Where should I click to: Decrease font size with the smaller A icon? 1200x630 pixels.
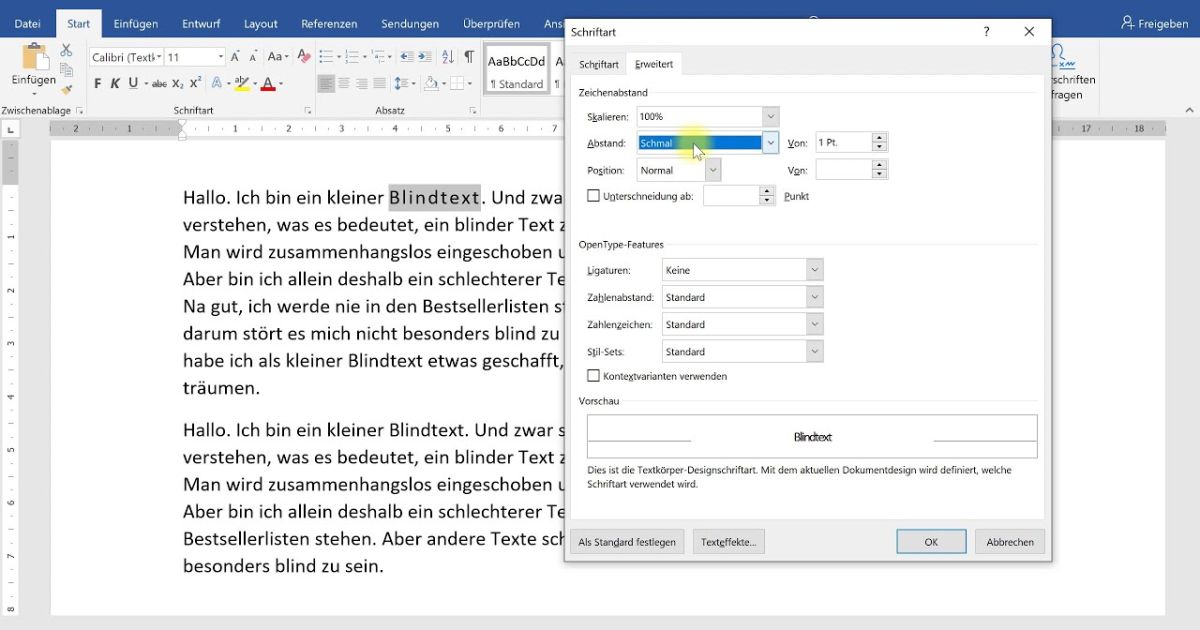[x=252, y=57]
